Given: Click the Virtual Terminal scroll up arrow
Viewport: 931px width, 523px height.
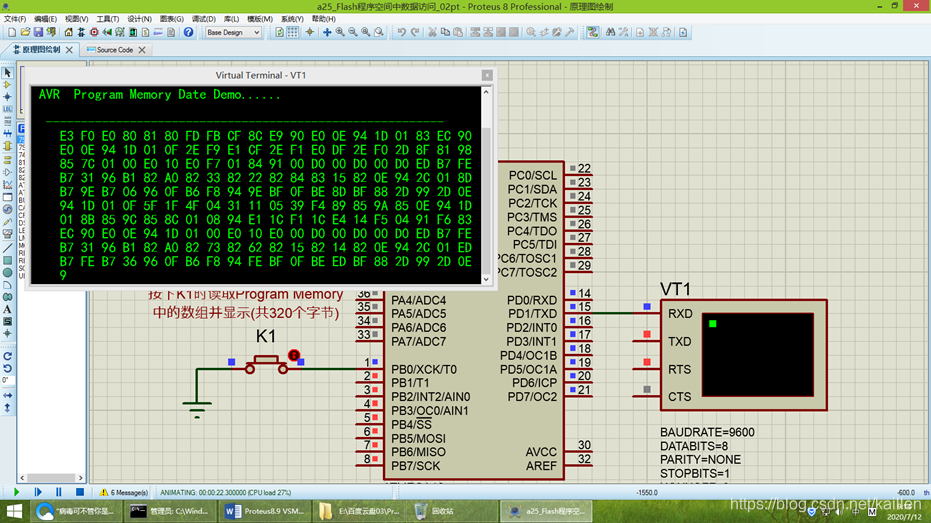Looking at the screenshot, I should [487, 92].
